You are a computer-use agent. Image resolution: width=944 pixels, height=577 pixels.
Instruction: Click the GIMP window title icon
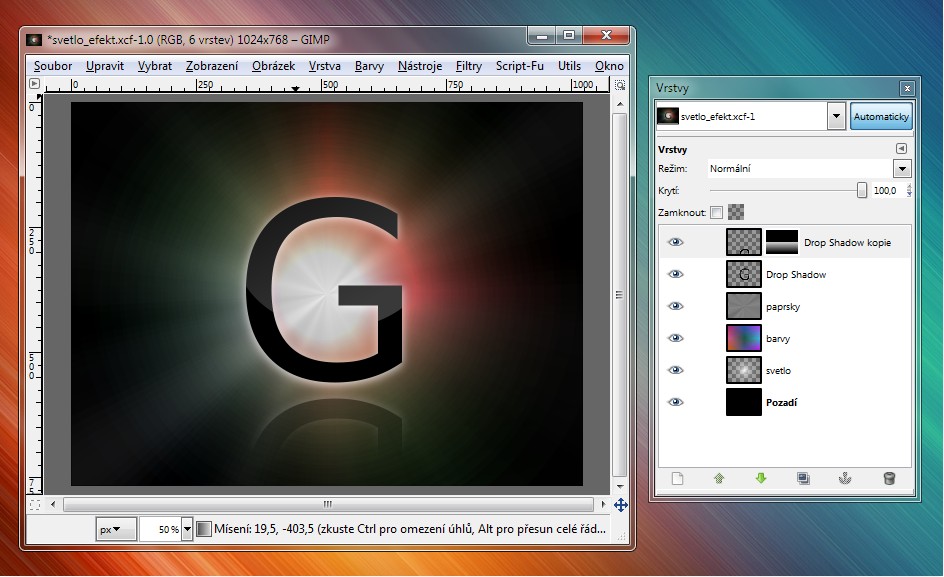click(x=34, y=40)
